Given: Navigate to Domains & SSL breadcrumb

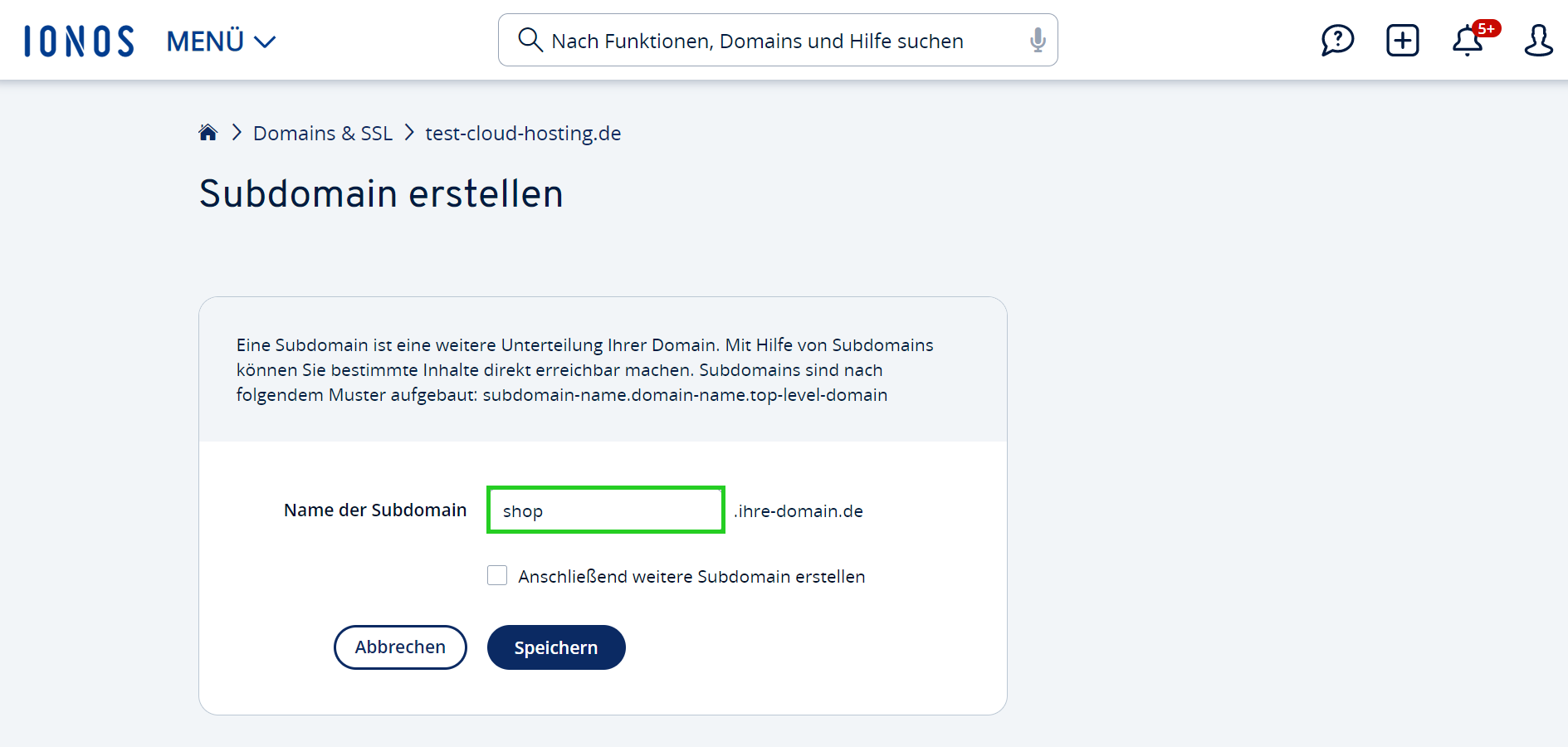Looking at the screenshot, I should 322,133.
